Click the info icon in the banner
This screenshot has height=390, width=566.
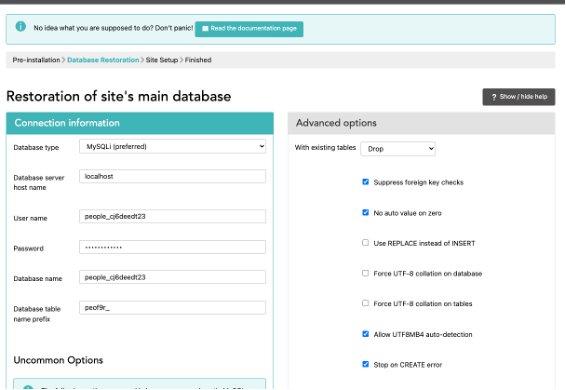(x=21, y=26)
